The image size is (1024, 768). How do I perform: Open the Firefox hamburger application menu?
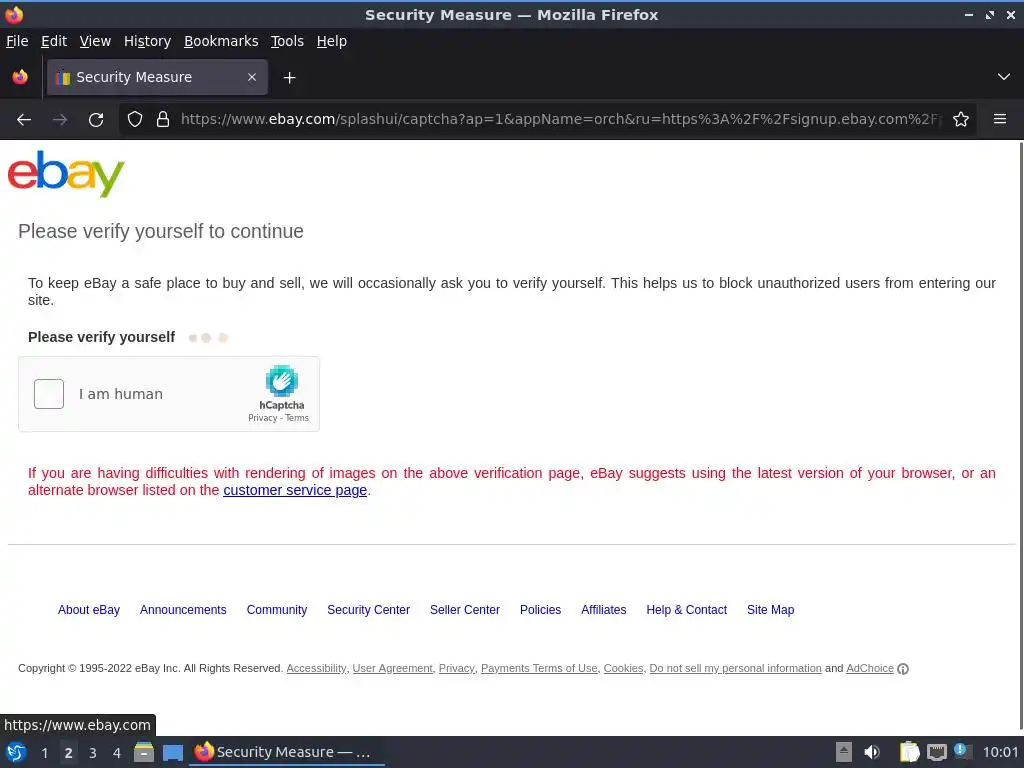1000,119
